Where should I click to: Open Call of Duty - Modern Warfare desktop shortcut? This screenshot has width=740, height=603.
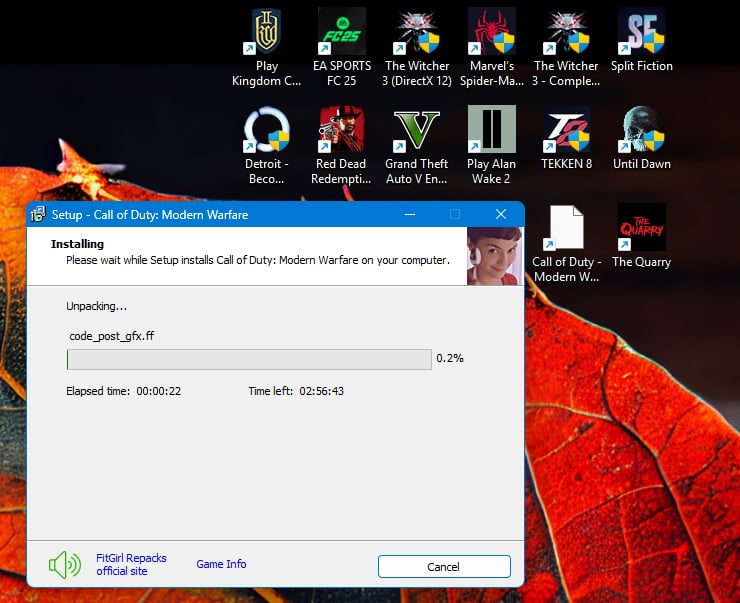click(566, 243)
